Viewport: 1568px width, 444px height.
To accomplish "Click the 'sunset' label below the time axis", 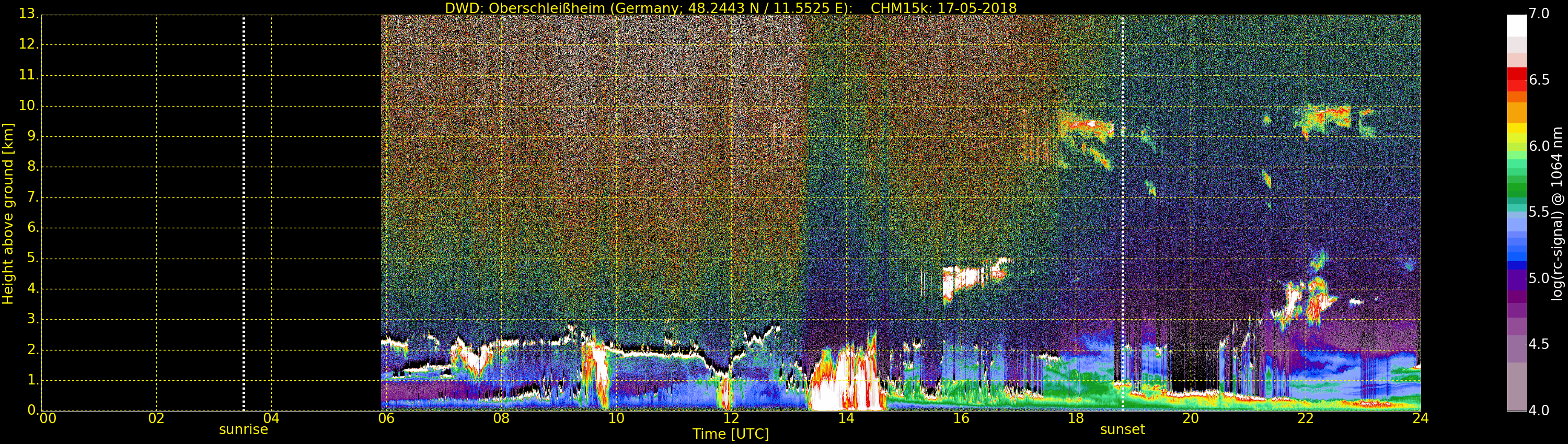I will pos(1123,429).
